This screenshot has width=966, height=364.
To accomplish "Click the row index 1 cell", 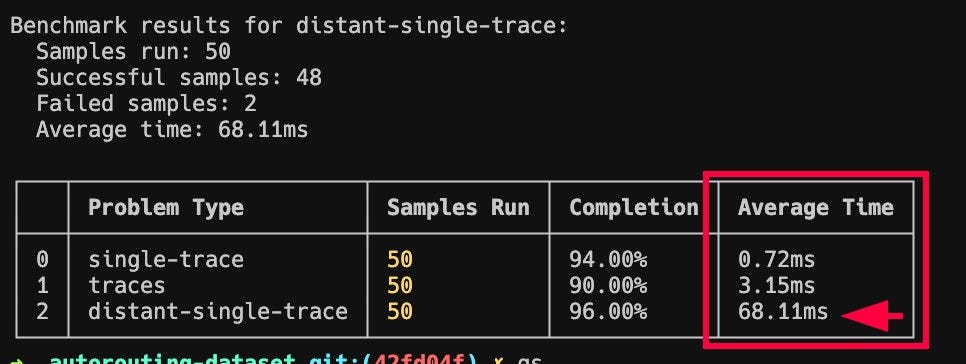I will (42, 286).
